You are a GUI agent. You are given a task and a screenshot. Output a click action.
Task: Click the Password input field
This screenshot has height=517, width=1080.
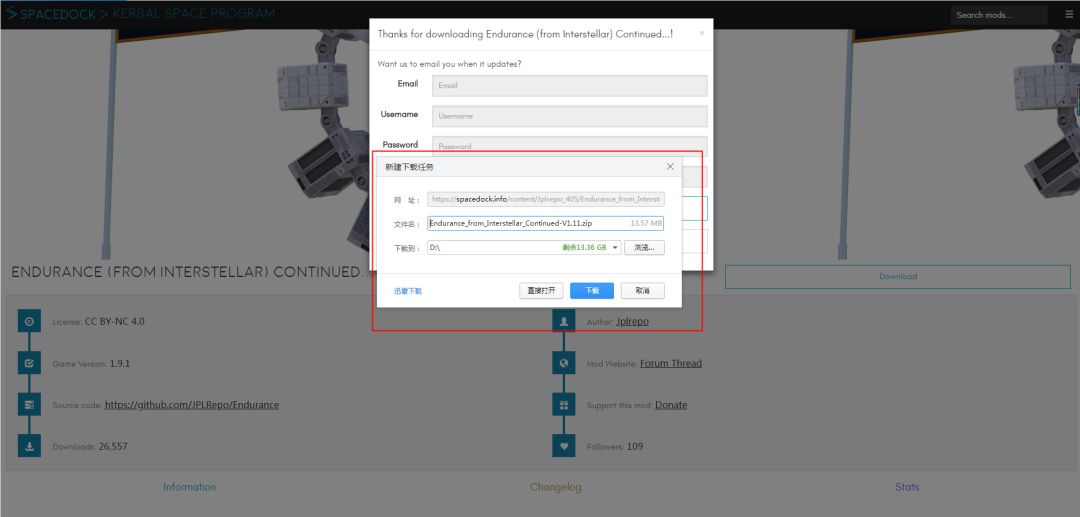pyautogui.click(x=570, y=146)
